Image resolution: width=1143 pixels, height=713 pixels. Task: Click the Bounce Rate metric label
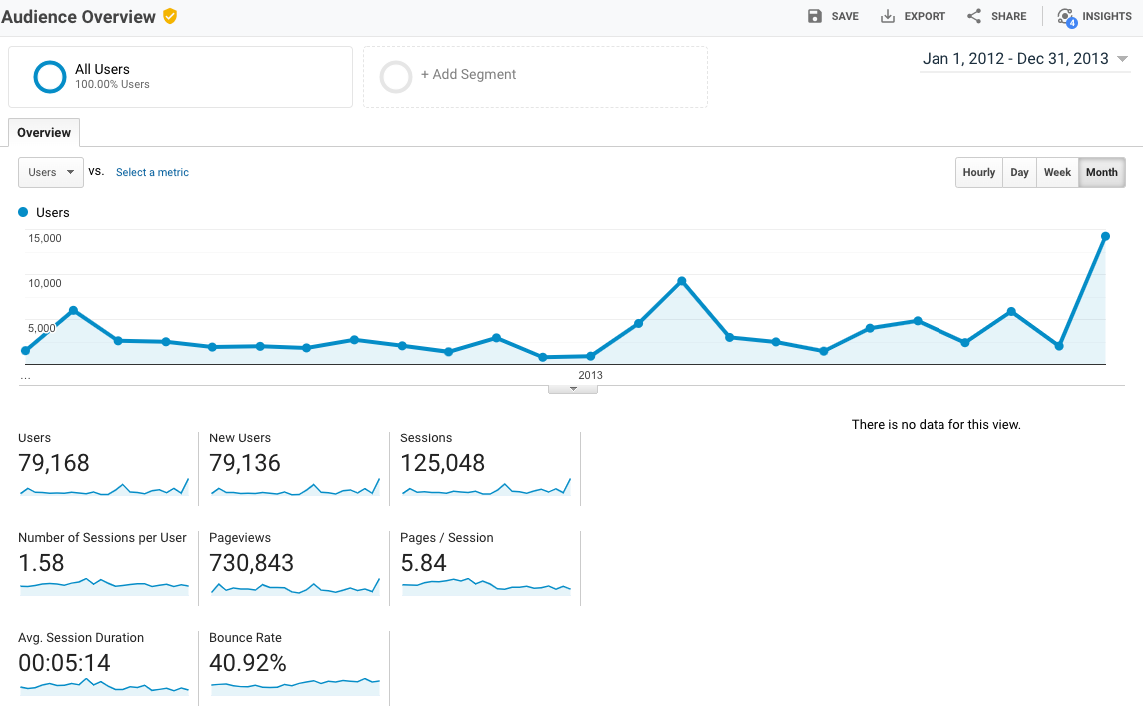(246, 637)
